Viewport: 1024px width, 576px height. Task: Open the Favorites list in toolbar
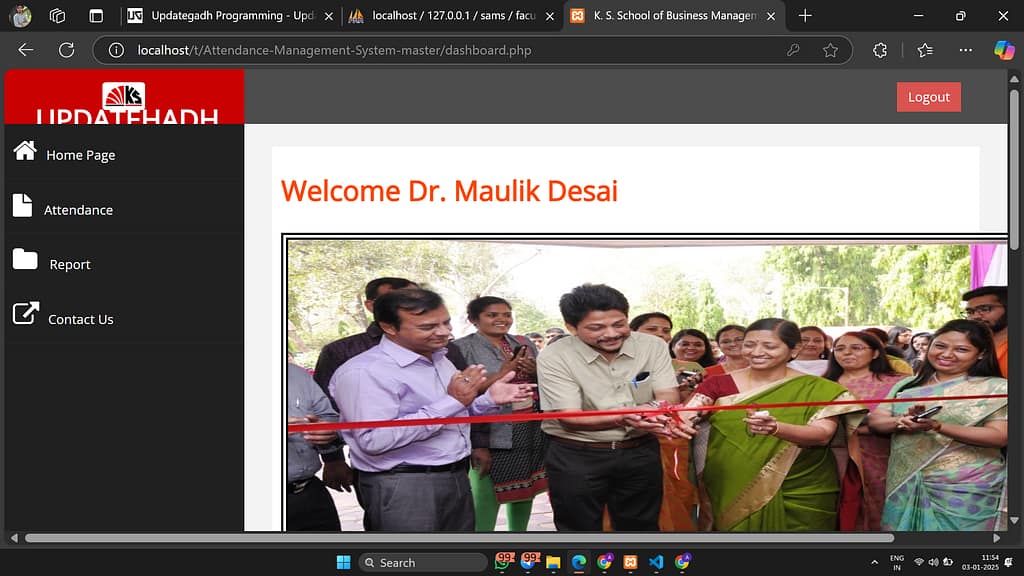click(x=925, y=50)
